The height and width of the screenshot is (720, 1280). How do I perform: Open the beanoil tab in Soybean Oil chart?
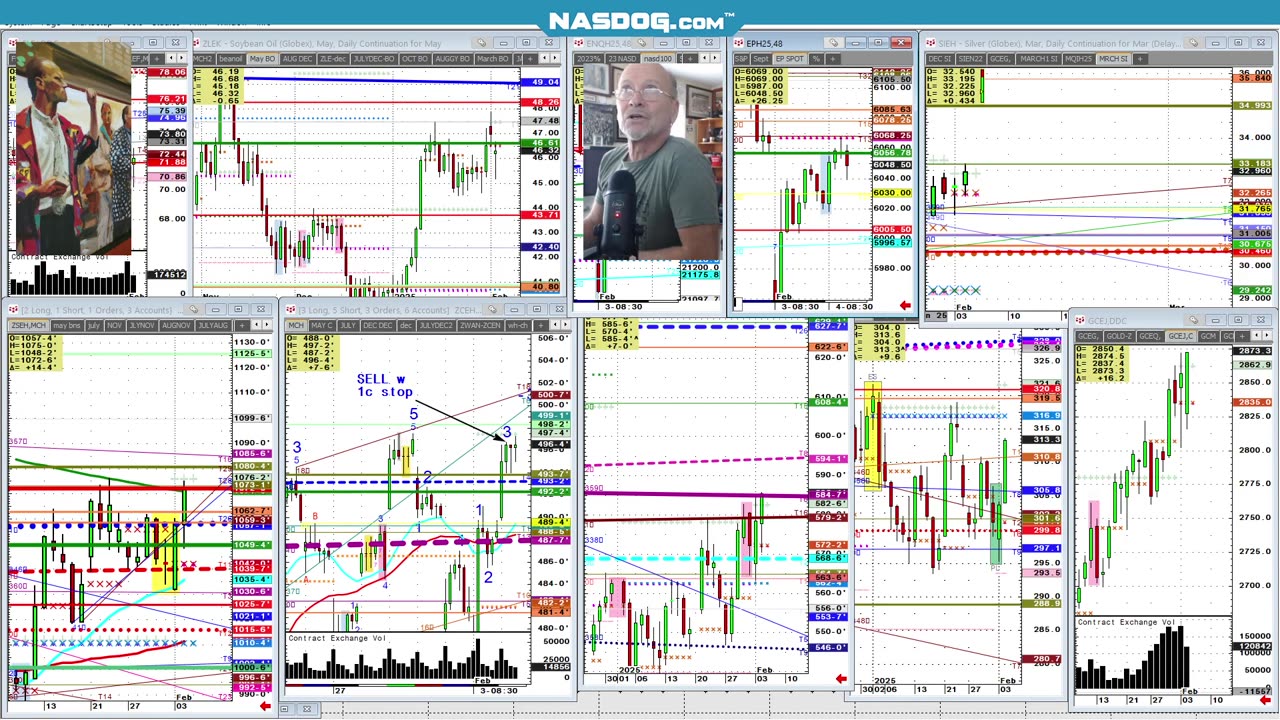point(231,59)
